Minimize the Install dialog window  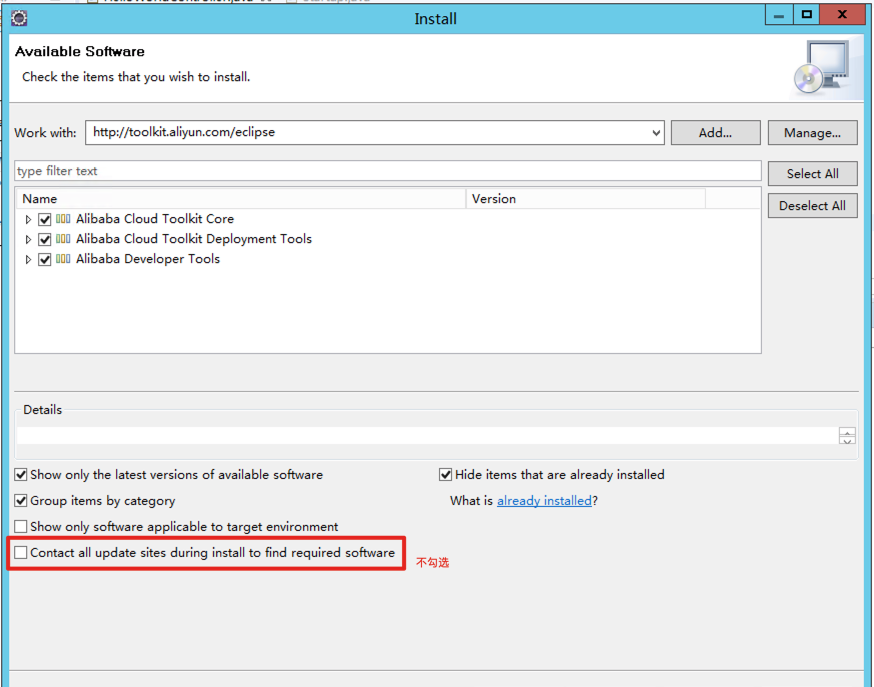779,15
